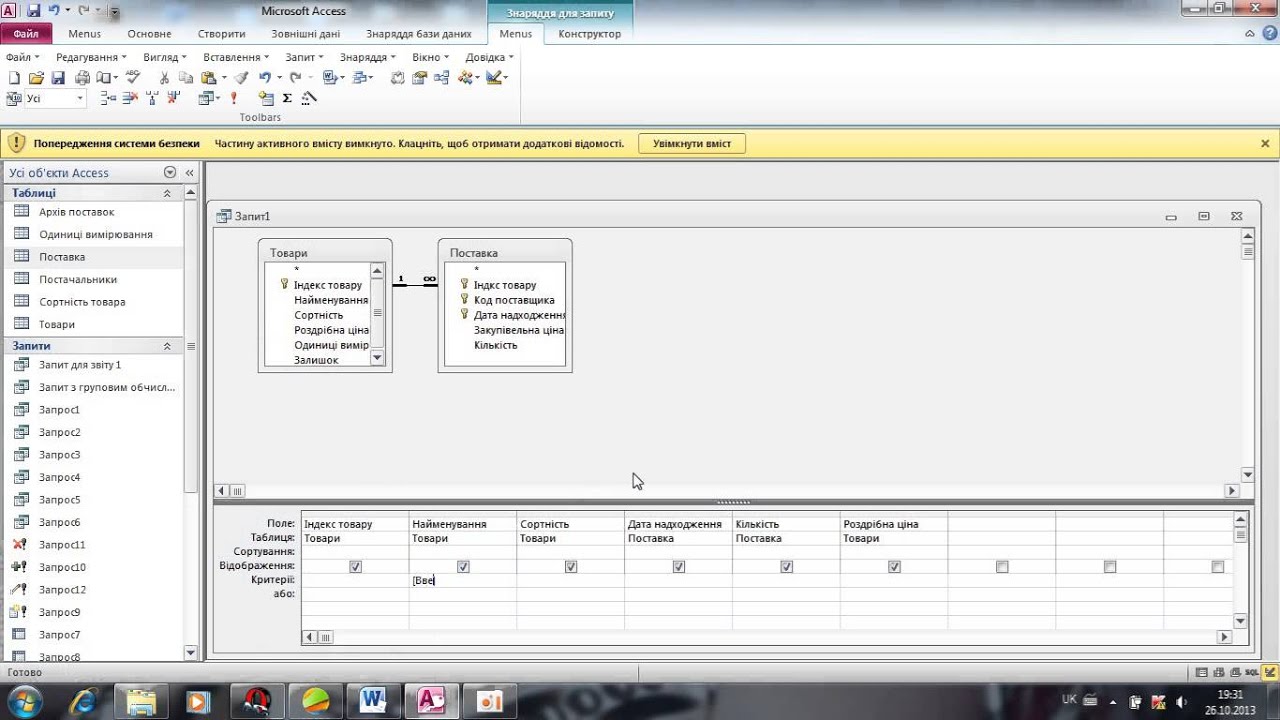
Task: Switch to the Конструктор ribbon tab
Action: 590,34
